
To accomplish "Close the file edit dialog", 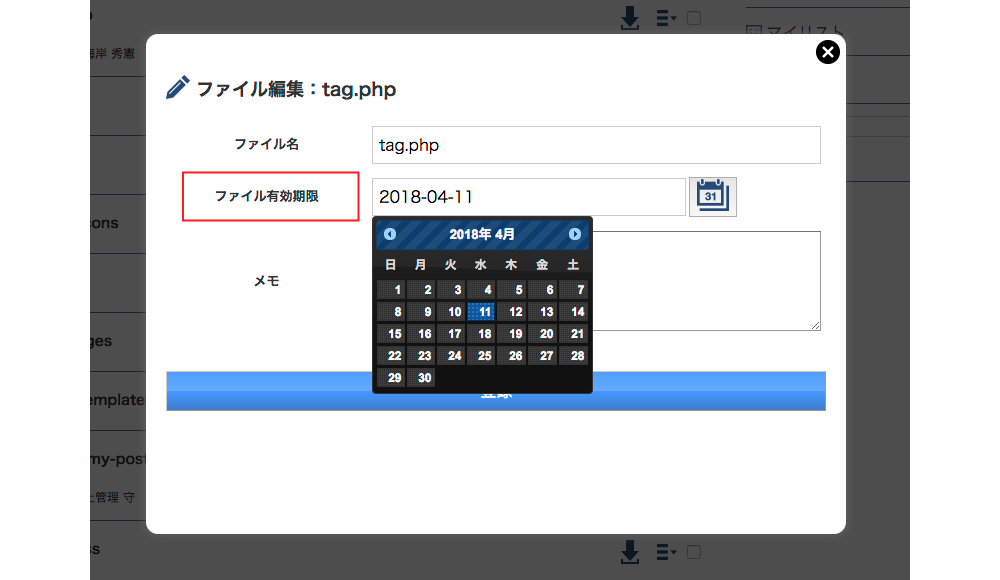I will (x=827, y=52).
